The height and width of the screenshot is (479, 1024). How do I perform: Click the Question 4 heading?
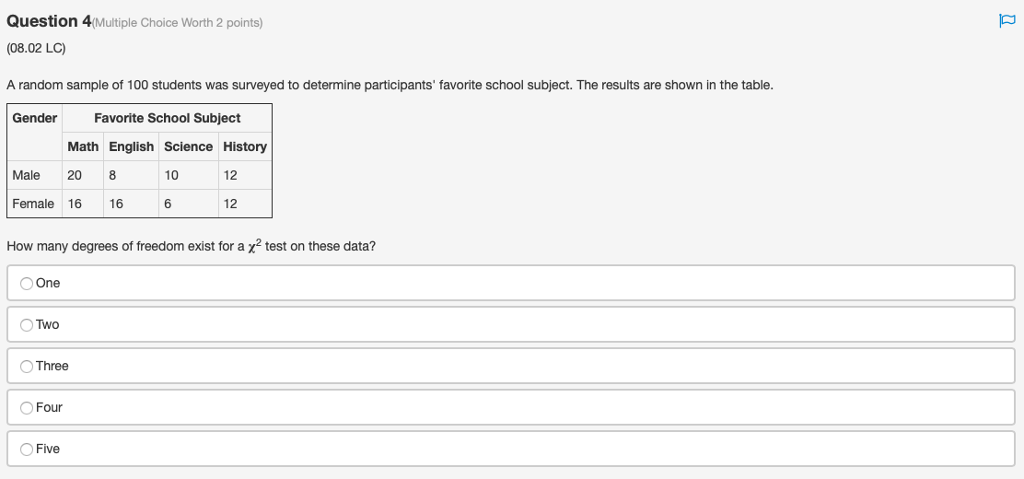click(50, 21)
